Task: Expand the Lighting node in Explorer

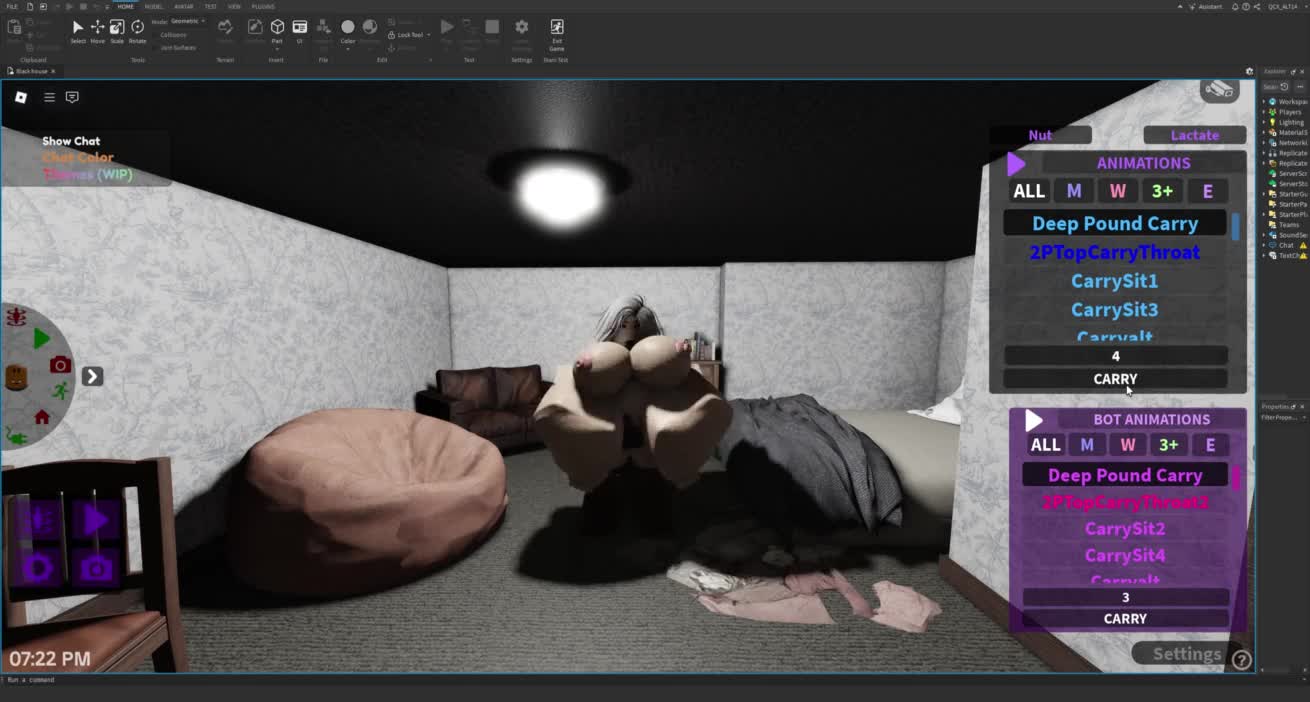Action: [1264, 122]
